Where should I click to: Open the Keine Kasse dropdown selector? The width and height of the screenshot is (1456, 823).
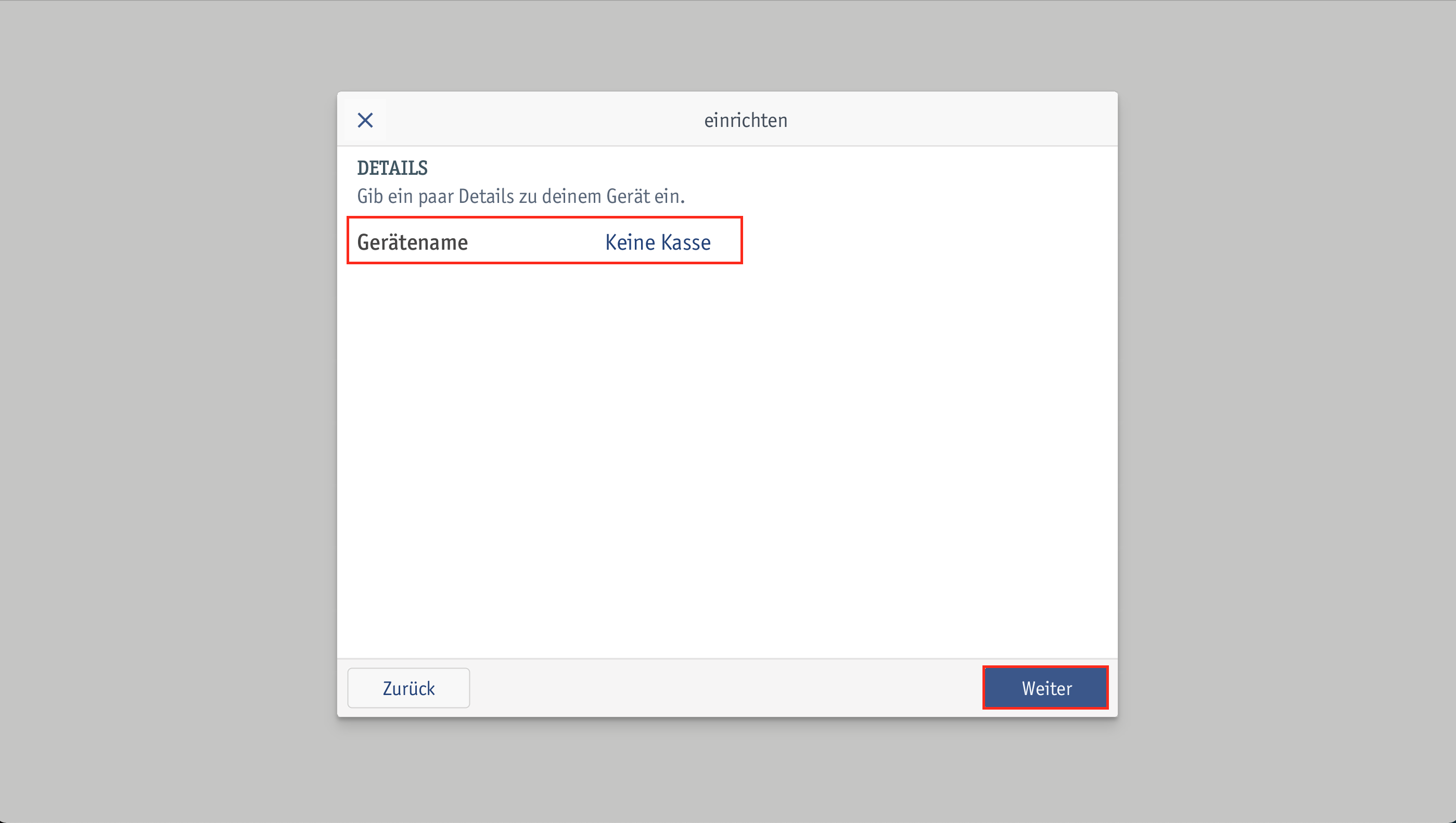click(x=656, y=241)
